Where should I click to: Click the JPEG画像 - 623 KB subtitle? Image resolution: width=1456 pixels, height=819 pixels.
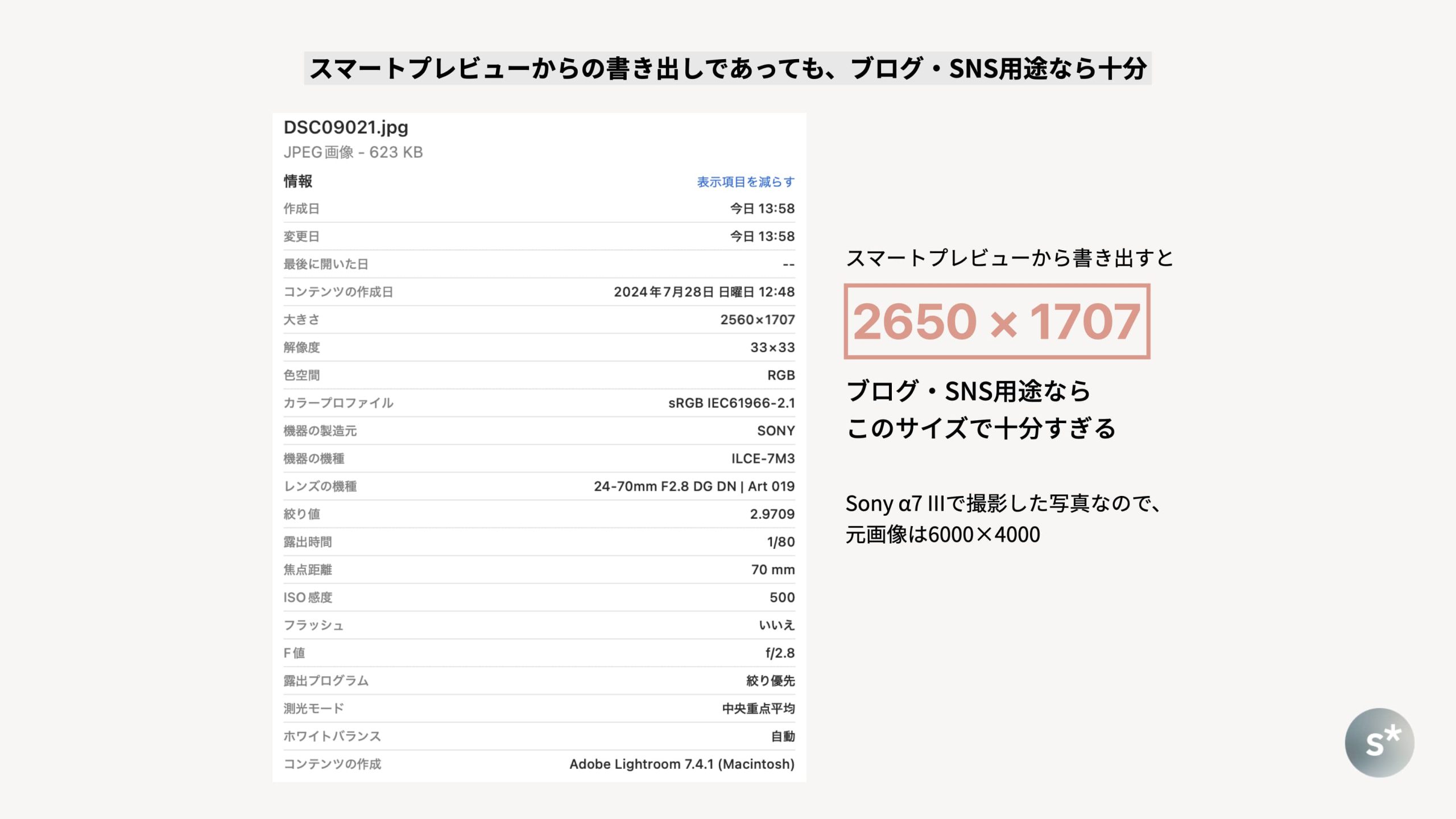353,152
